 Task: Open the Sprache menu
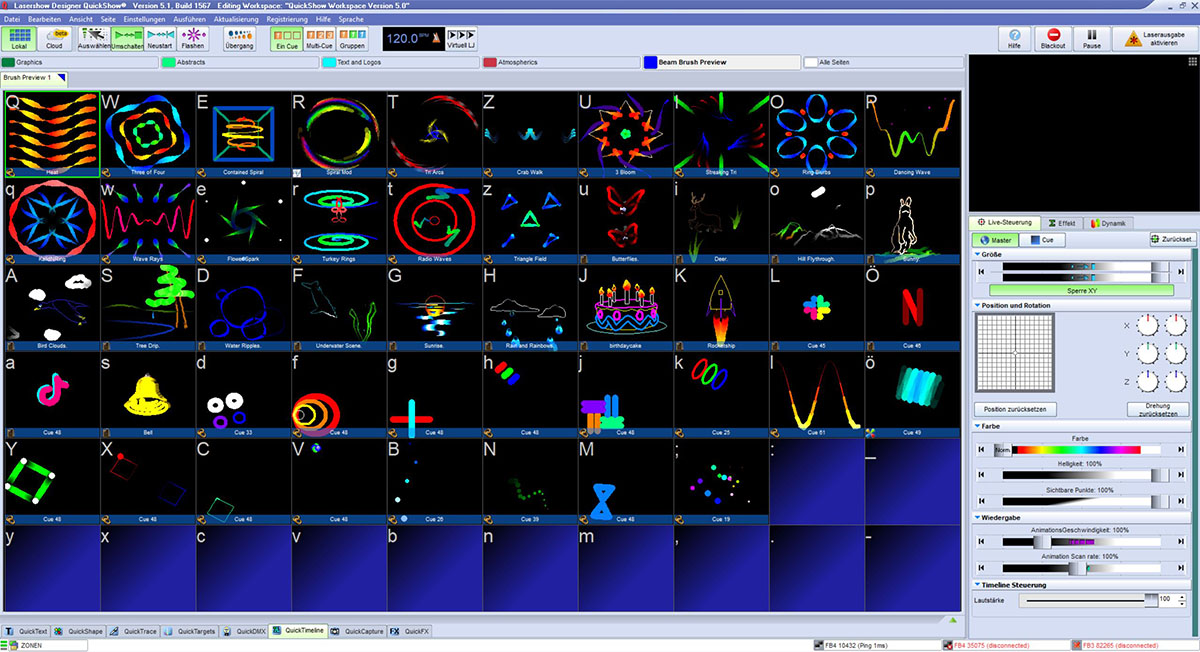pos(351,19)
